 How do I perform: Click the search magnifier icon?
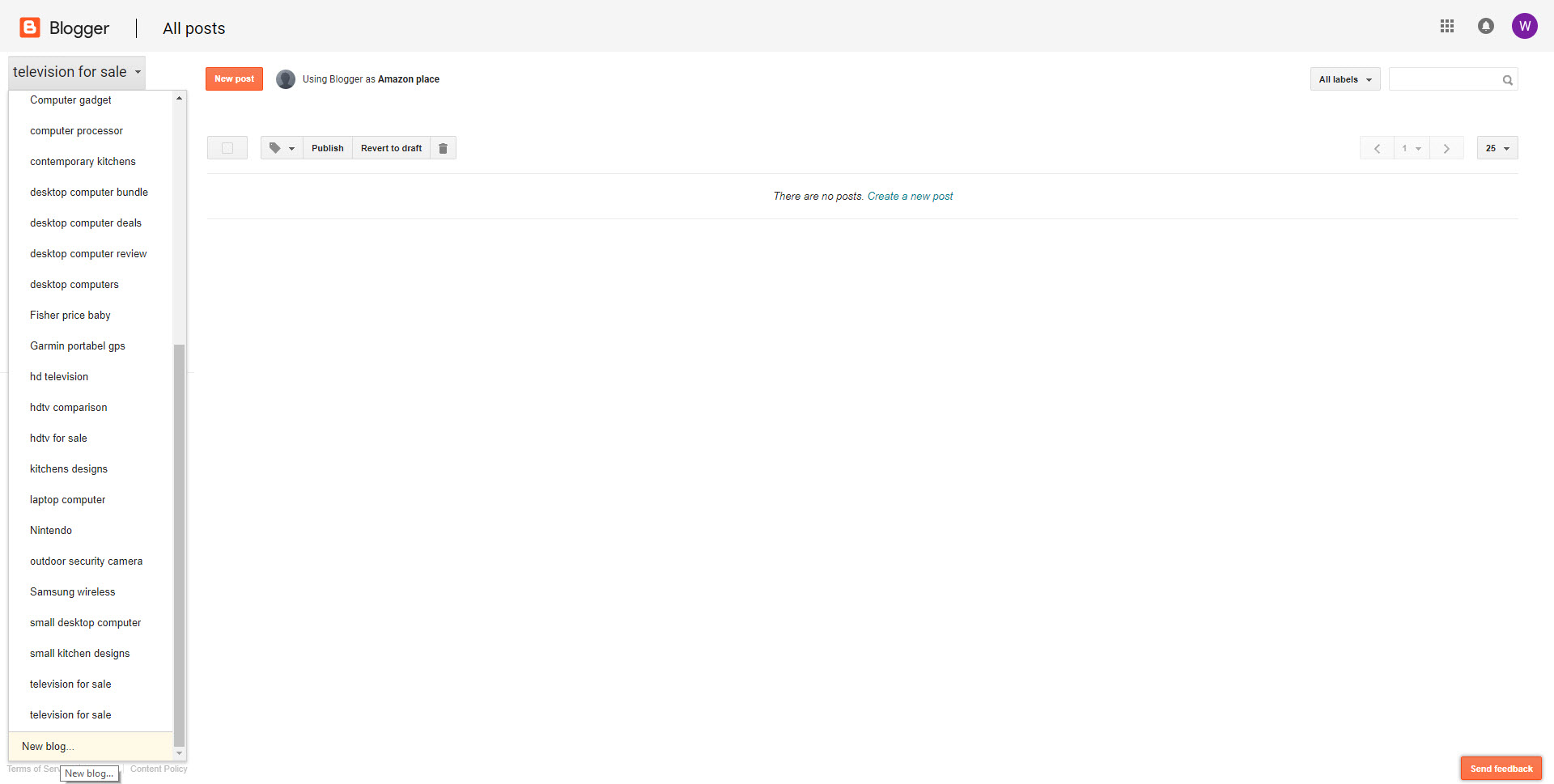pyautogui.click(x=1507, y=80)
